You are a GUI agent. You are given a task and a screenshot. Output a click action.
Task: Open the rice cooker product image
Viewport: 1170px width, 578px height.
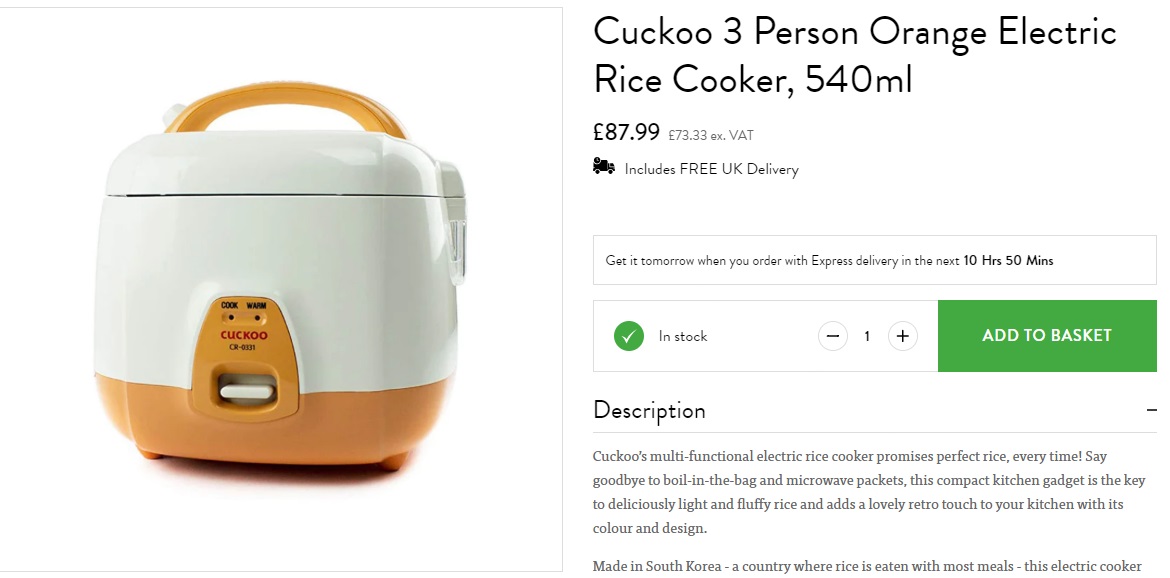pos(279,289)
